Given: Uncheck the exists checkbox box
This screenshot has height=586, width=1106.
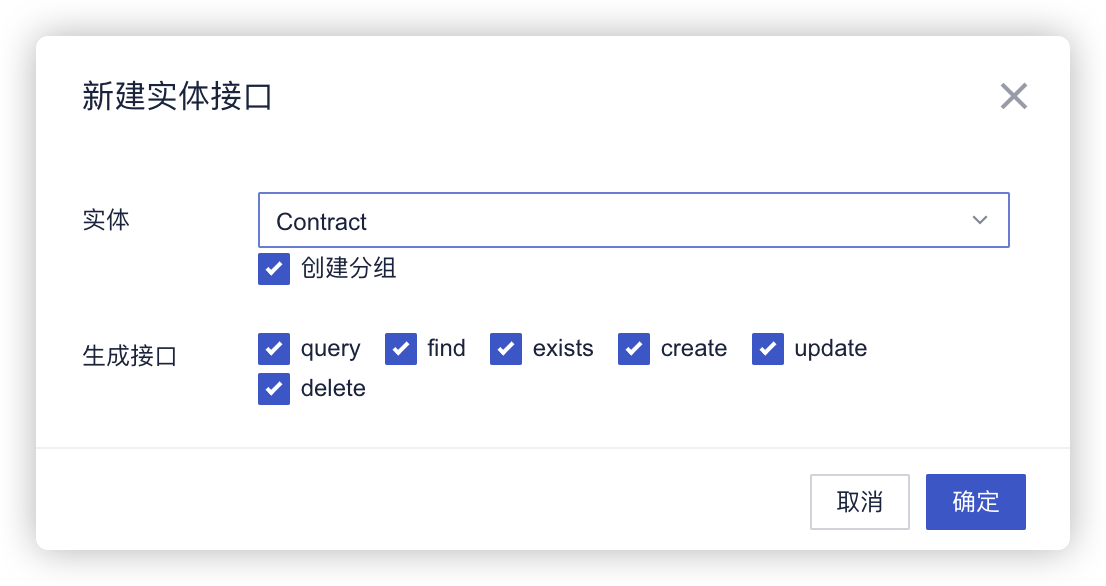Looking at the screenshot, I should (x=506, y=349).
